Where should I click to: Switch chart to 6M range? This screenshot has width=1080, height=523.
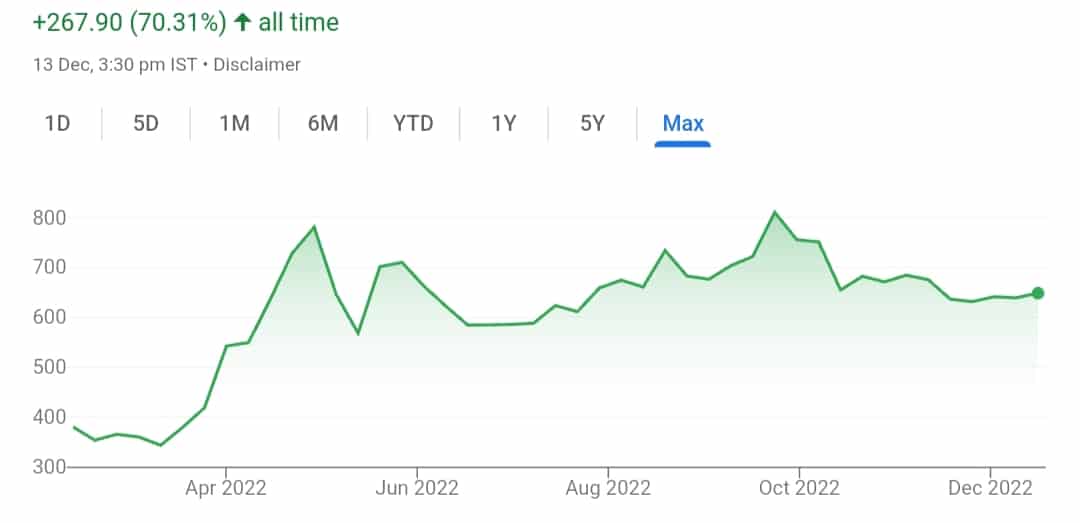click(x=323, y=124)
